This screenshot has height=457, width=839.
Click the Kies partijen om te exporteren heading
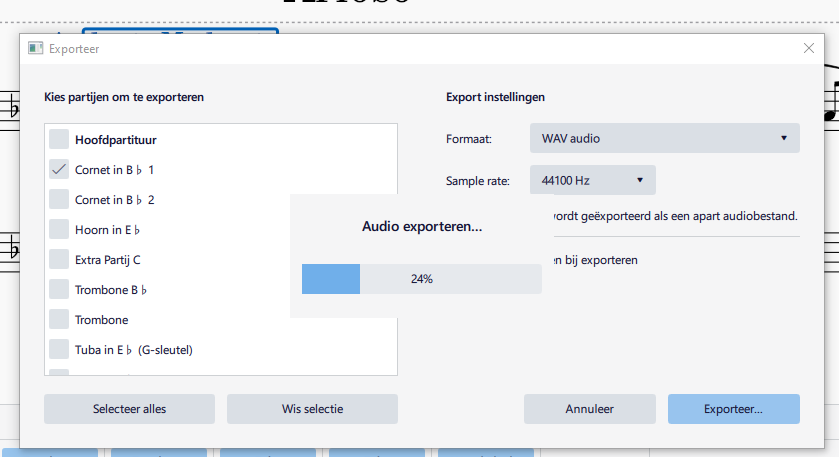(124, 97)
